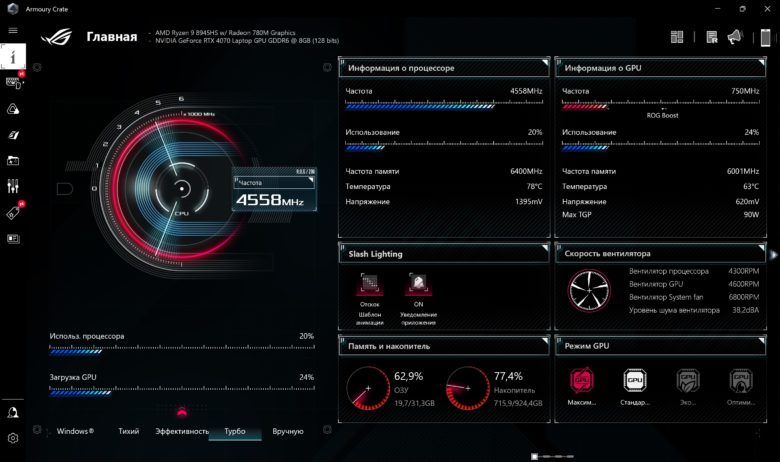780x462 pixels.
Task: Select the Home info icon in the sidebar
Action: click(x=13, y=56)
